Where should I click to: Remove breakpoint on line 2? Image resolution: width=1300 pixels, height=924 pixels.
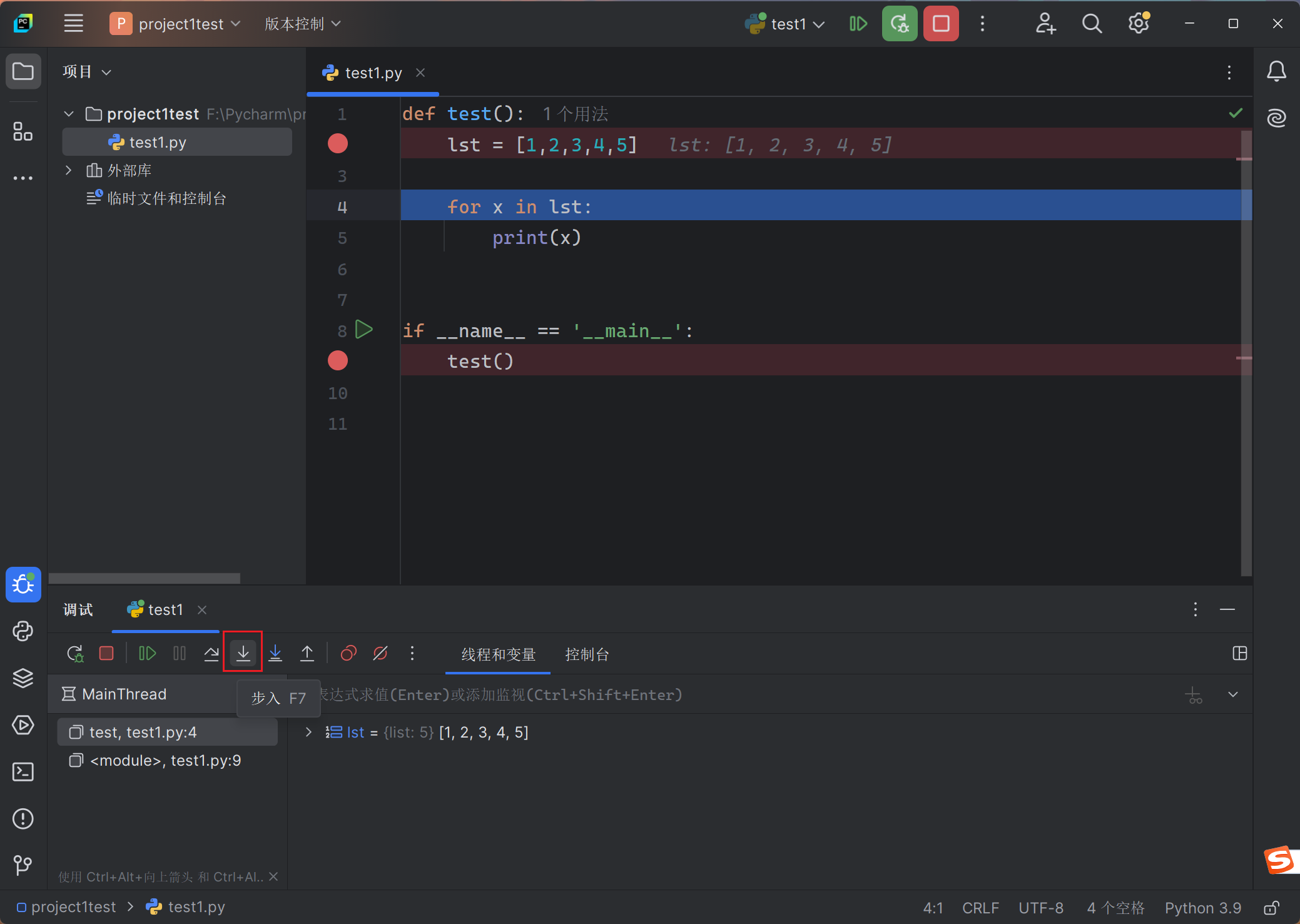click(x=338, y=144)
